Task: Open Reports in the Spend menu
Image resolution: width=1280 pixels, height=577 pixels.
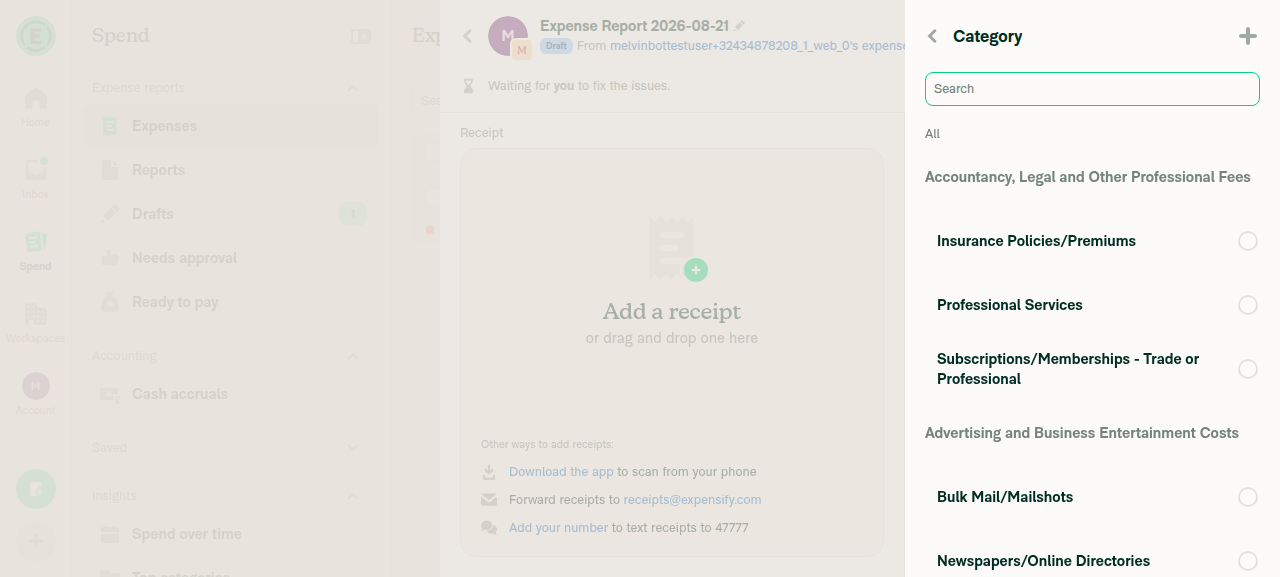Action: coord(231,170)
